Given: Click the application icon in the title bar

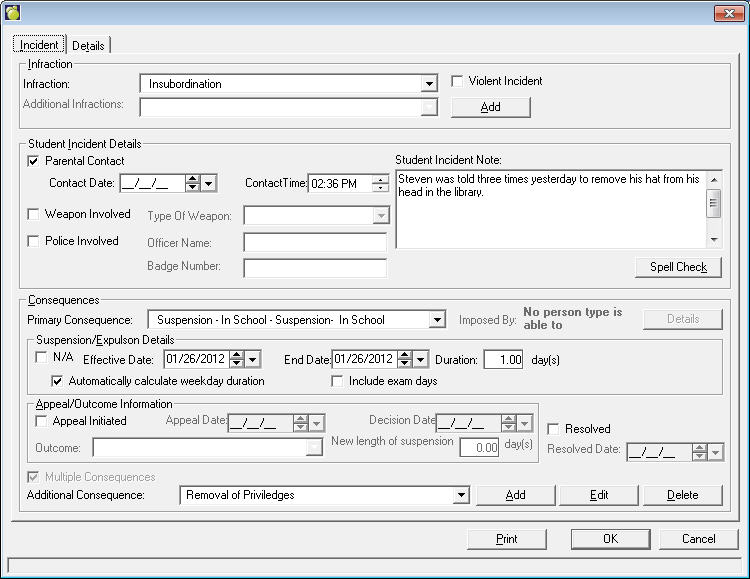Looking at the screenshot, I should coord(13,12).
